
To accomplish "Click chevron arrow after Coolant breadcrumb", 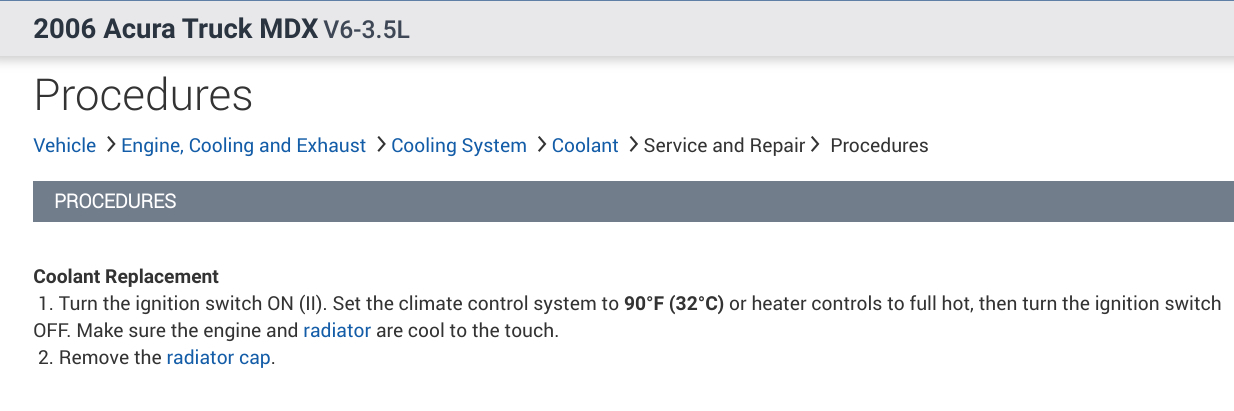I will tap(632, 146).
